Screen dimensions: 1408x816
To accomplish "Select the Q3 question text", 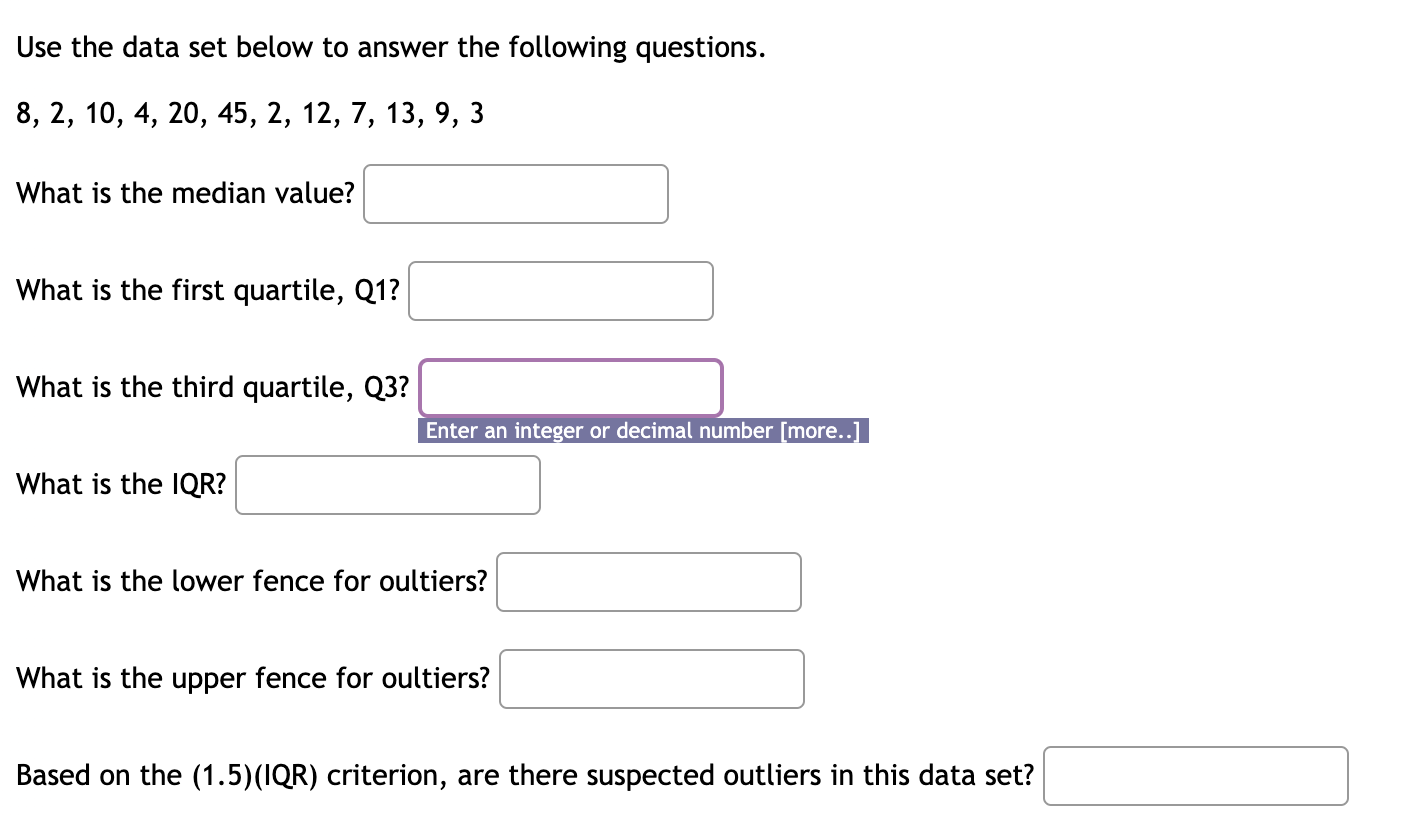I will tap(210, 388).
